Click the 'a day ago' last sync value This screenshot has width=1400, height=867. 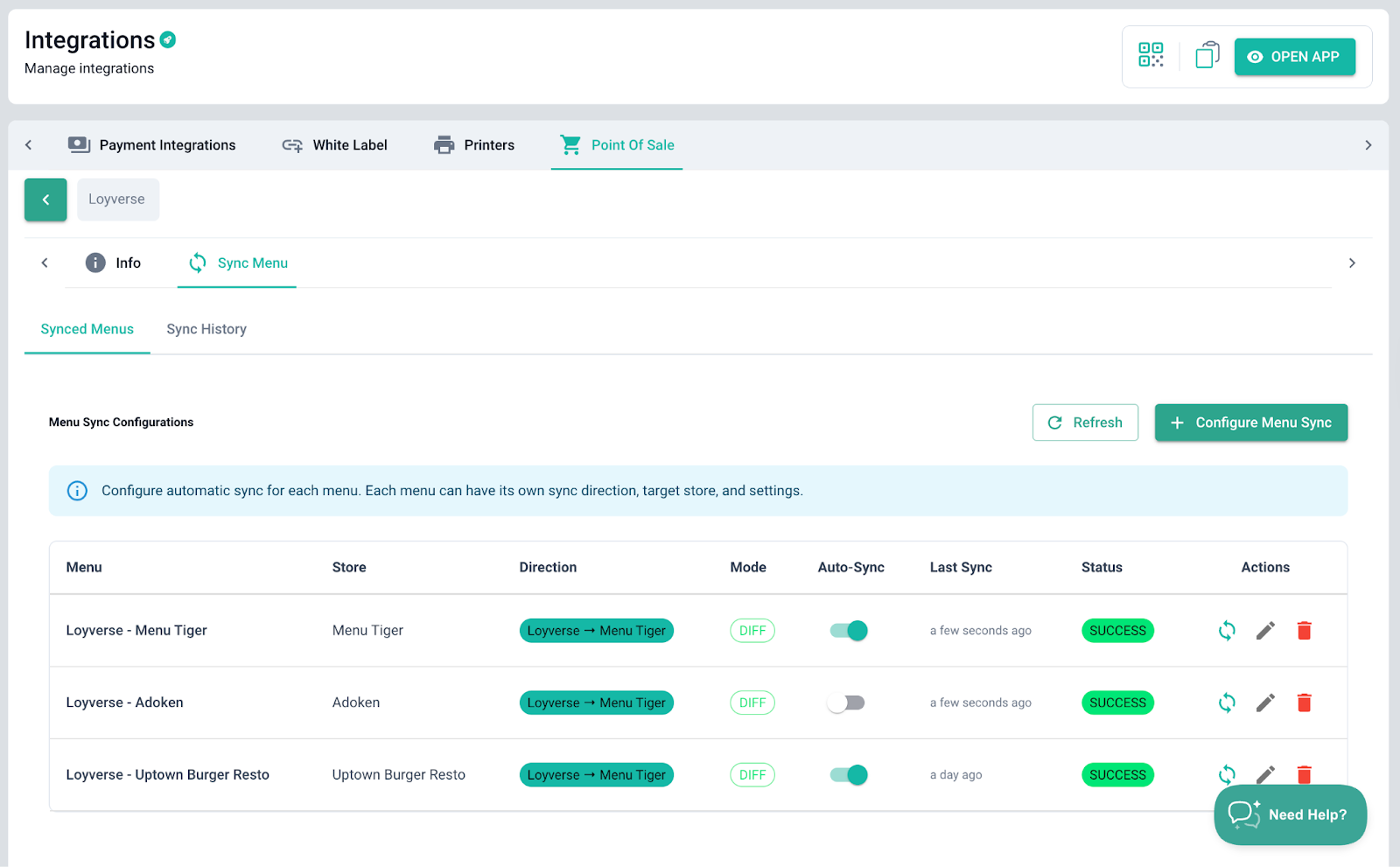(956, 775)
